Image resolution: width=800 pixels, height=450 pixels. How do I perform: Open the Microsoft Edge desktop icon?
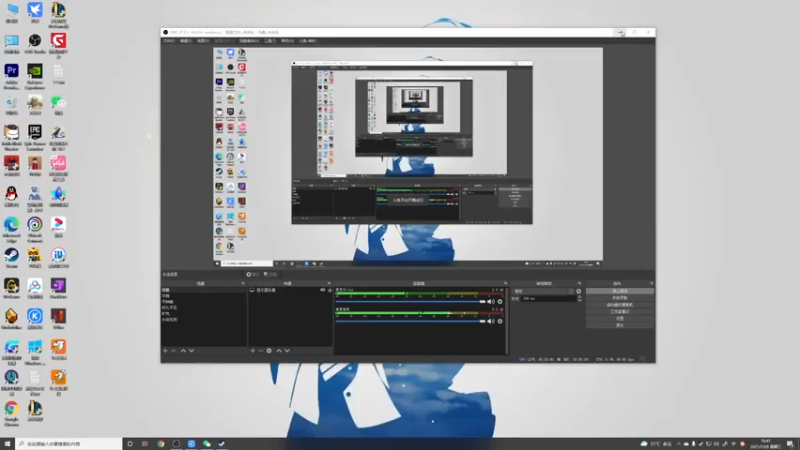coord(11,229)
